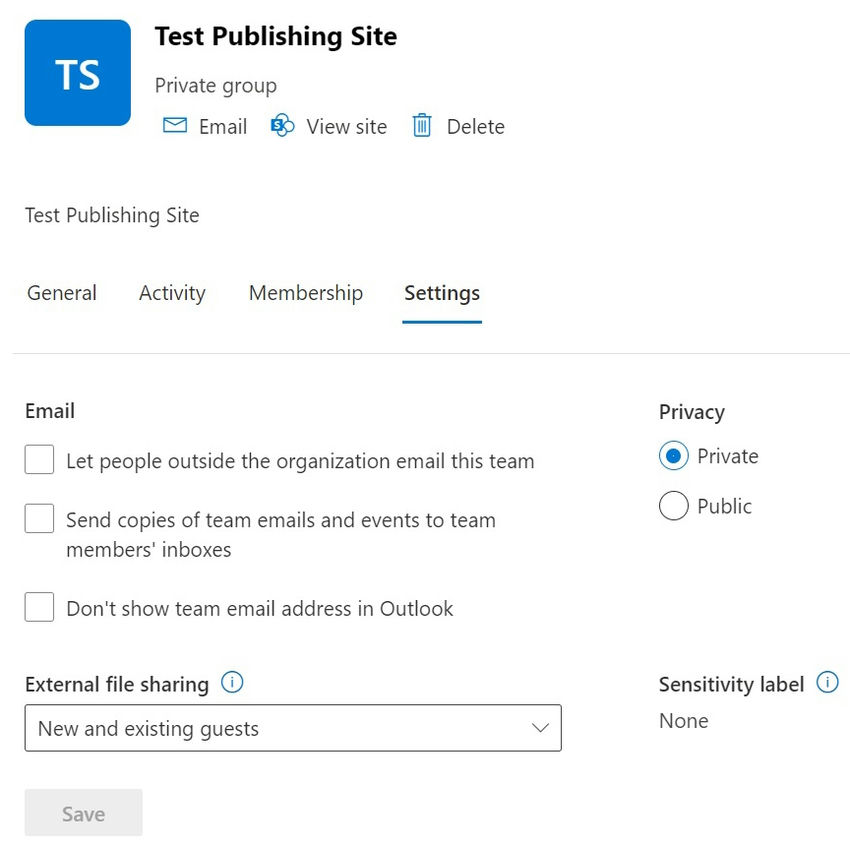Click the chevron on New and existing guests
Screen dimensions: 850x844
[540, 728]
